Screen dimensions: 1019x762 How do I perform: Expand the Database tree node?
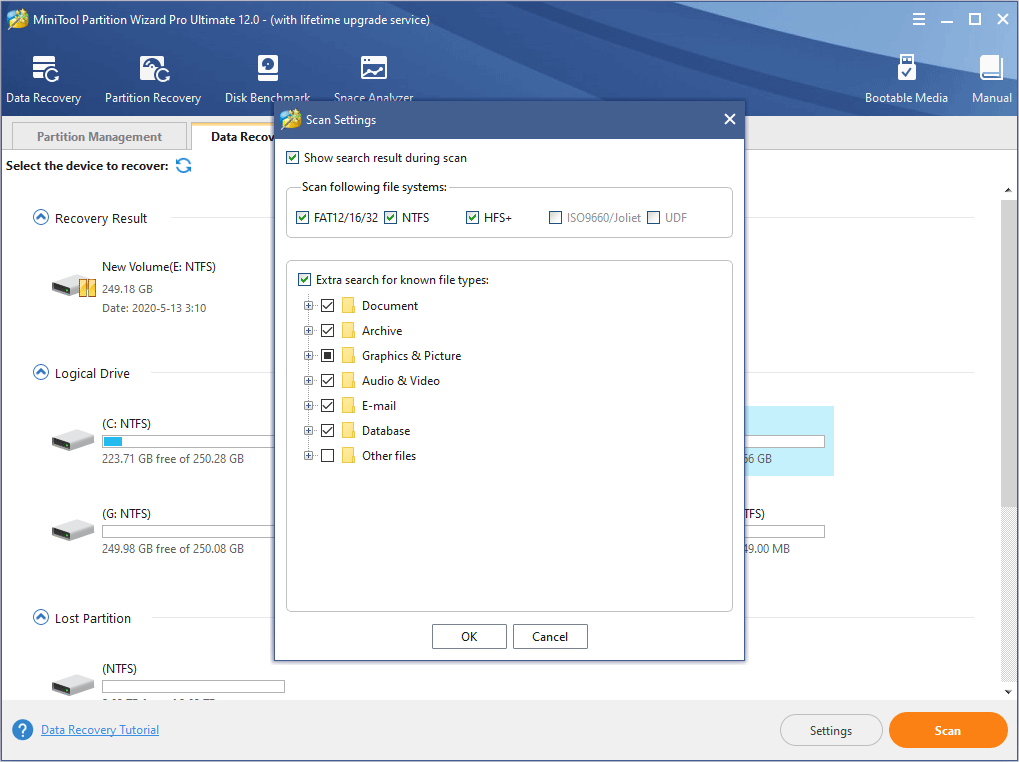pyautogui.click(x=309, y=431)
